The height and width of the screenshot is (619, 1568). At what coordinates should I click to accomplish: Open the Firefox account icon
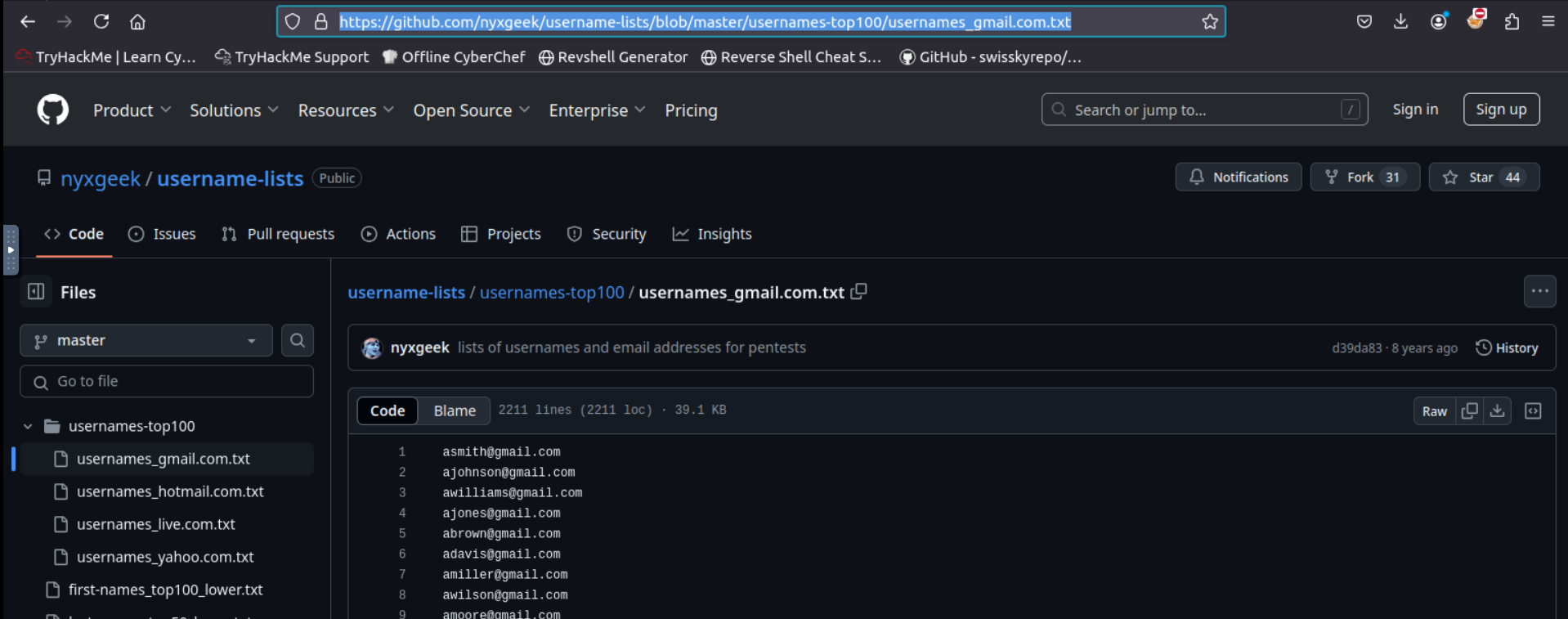[x=1439, y=21]
